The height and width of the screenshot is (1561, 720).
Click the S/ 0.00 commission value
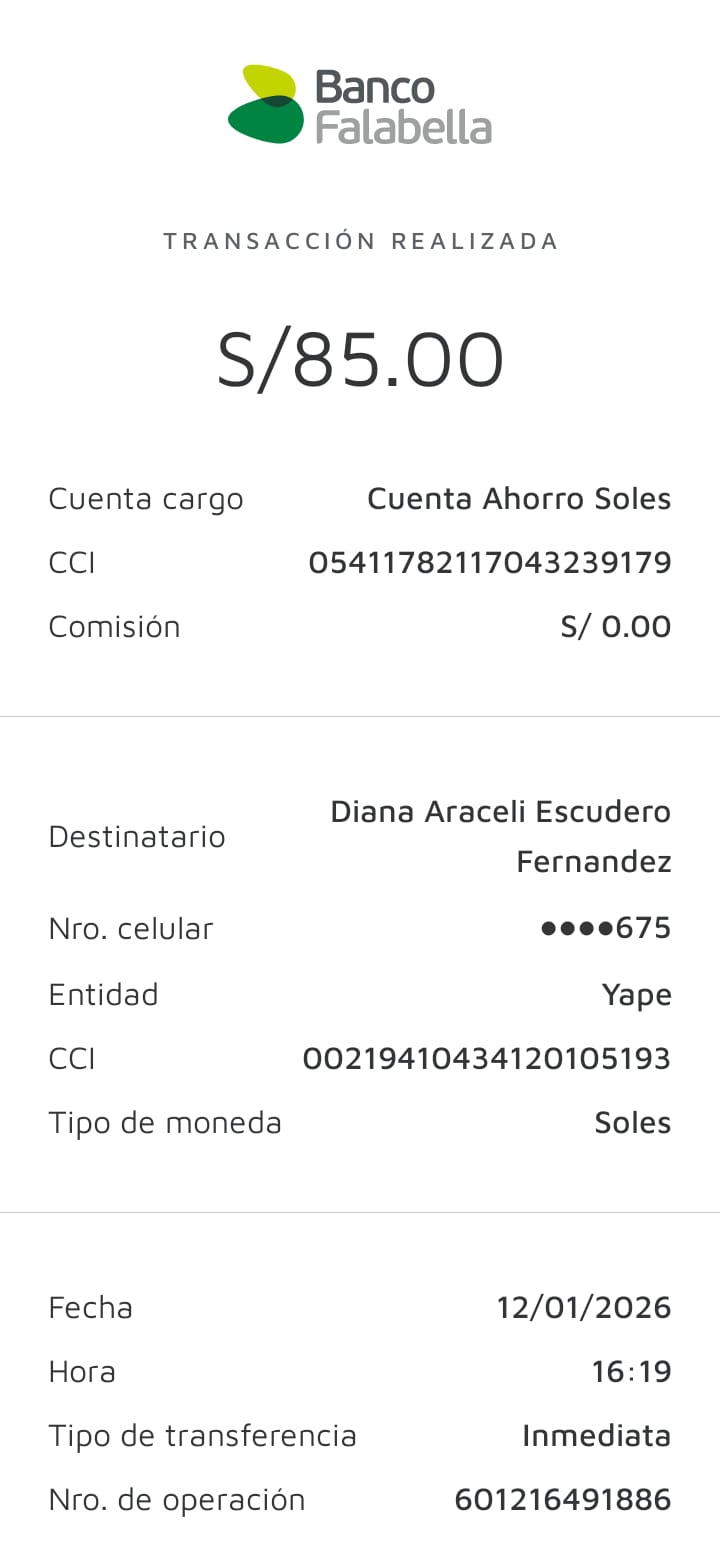click(x=615, y=627)
